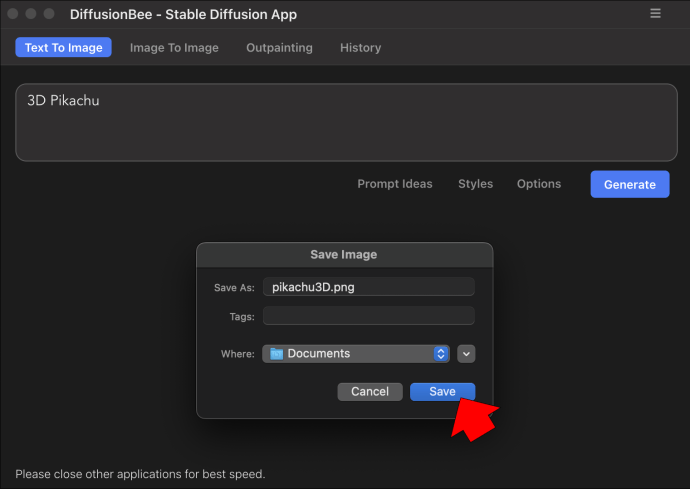This screenshot has height=489, width=690.
Task: Edit the Save As filename field
Action: [369, 287]
